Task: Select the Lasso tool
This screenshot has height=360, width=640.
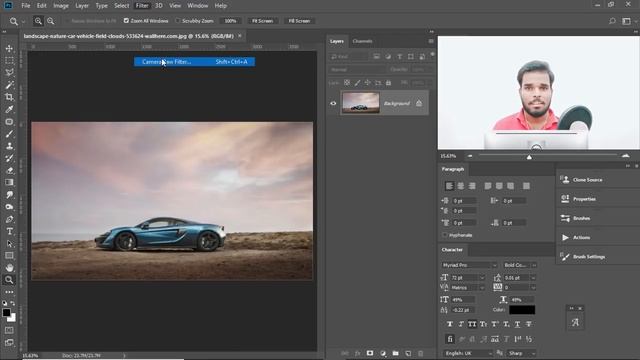Action: pos(9,73)
